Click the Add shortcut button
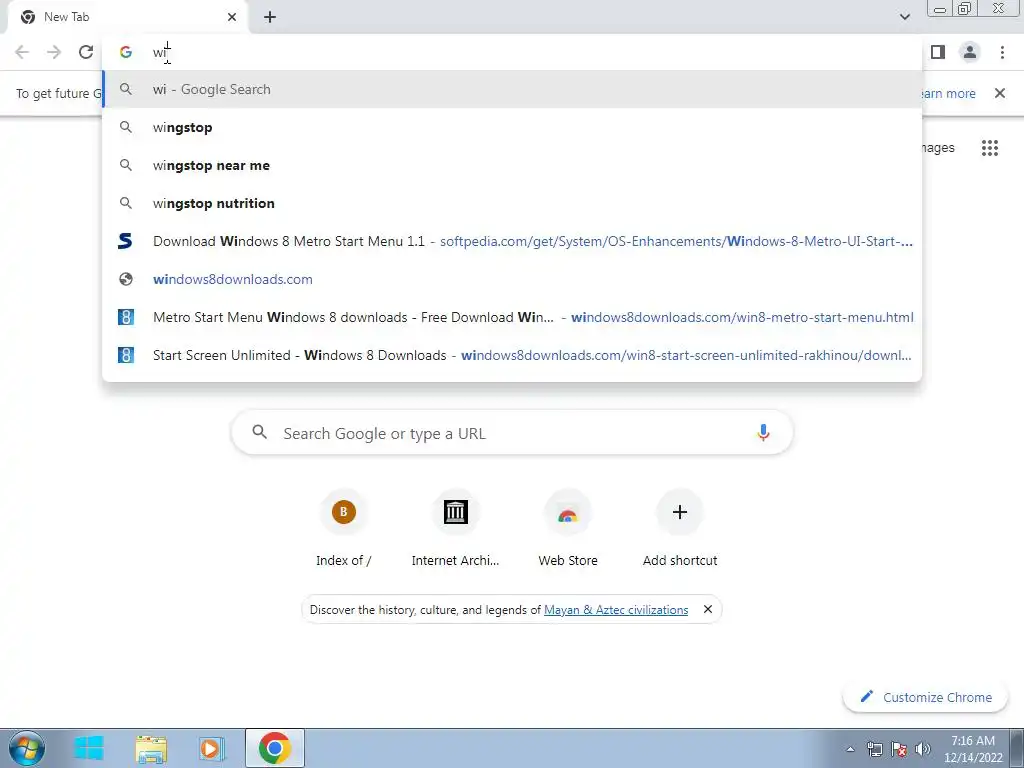 680,530
